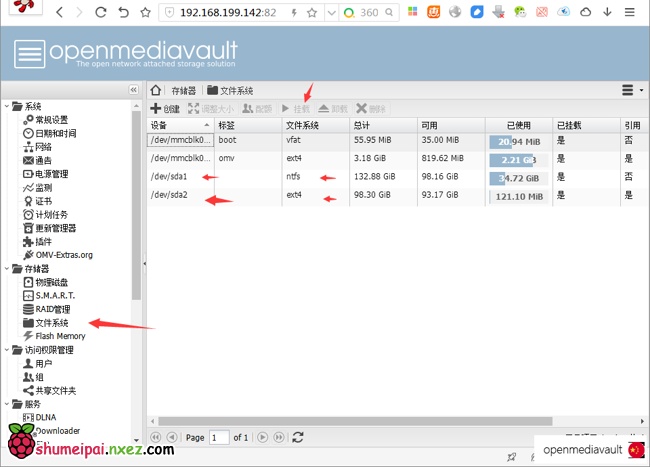Screen dimensions: 650x467
Task: Collapse the 访问权限管理 tree section
Action: 7,350
